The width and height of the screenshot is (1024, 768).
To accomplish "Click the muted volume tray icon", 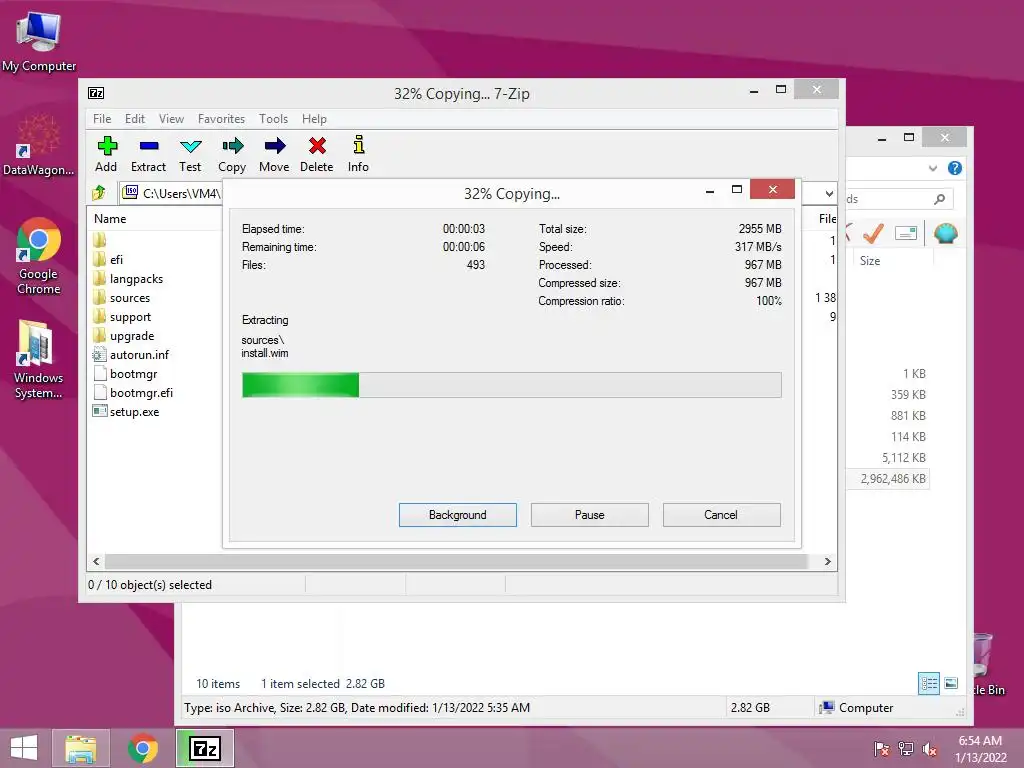I will [930, 749].
